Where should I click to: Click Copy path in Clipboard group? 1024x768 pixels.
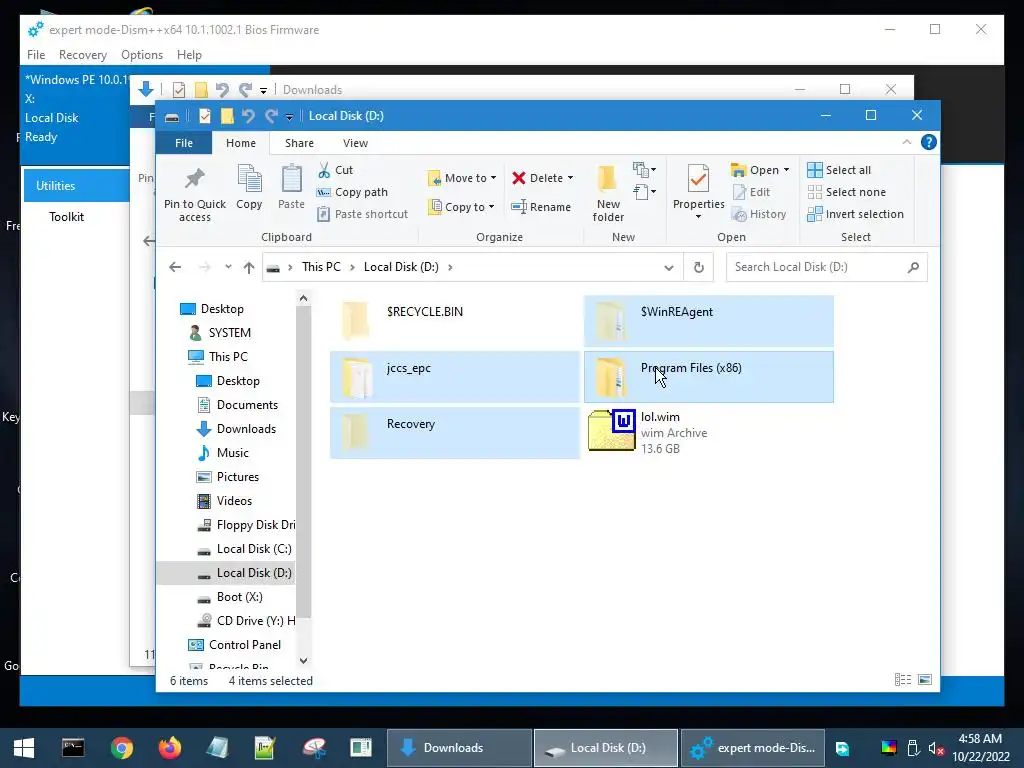pos(353,192)
